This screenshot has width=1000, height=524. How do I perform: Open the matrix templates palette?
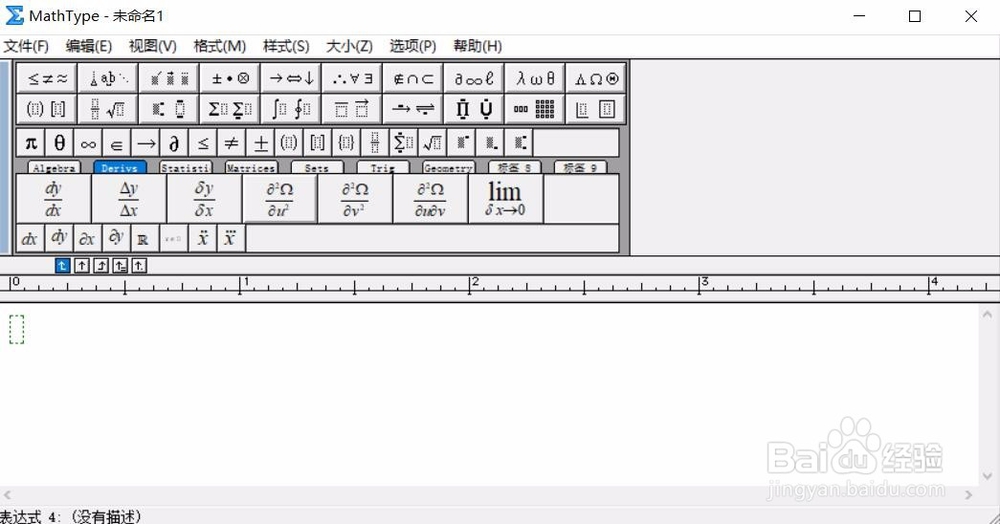tap(535, 109)
